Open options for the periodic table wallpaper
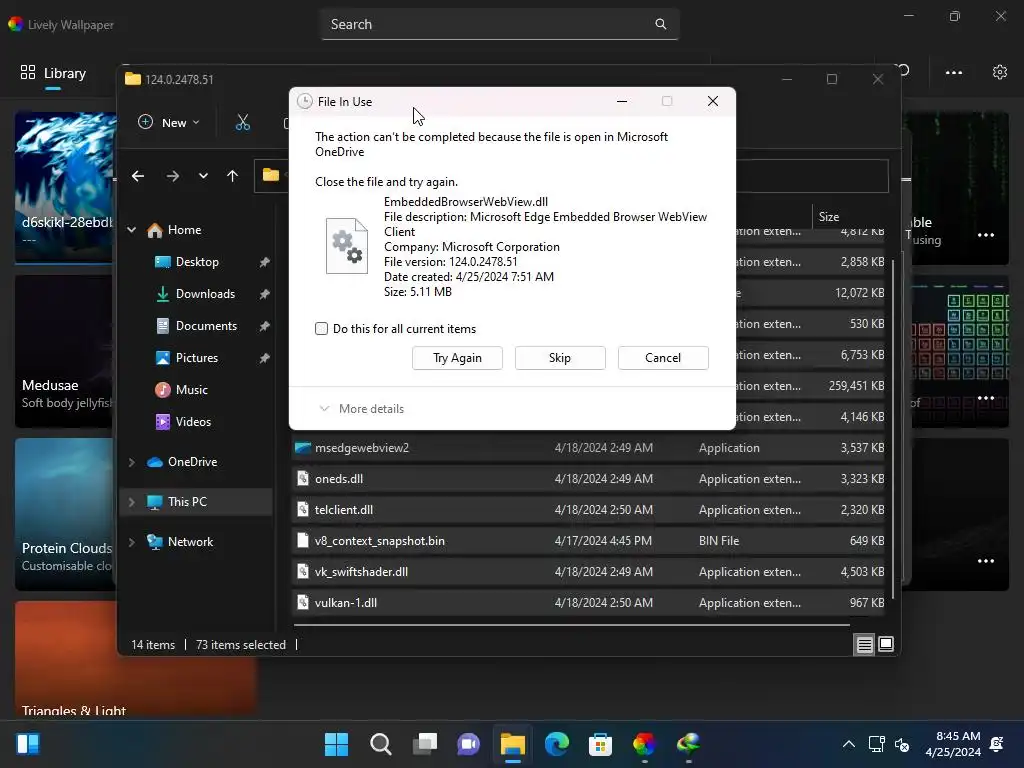The height and width of the screenshot is (768, 1024). [986, 398]
